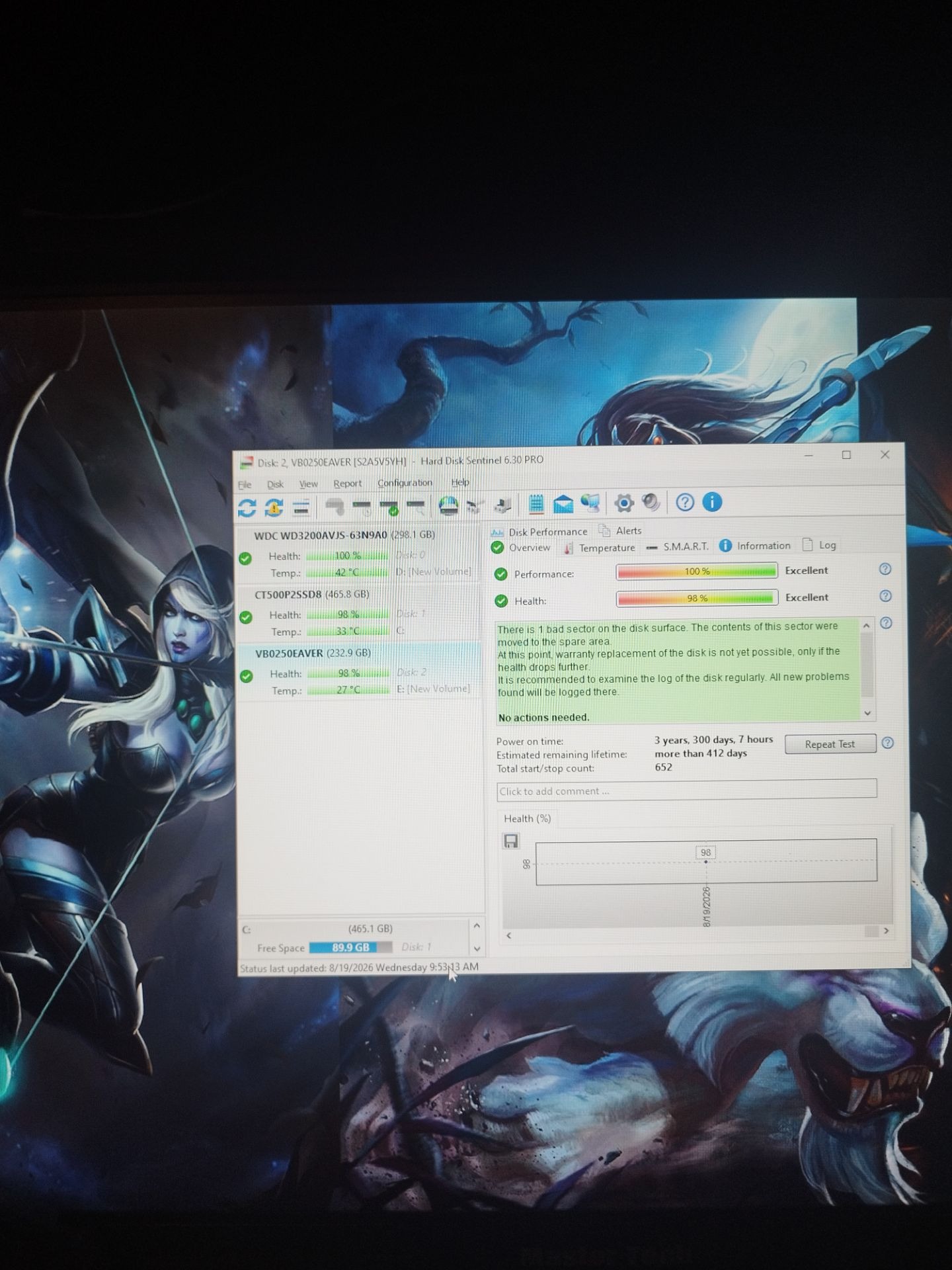Open the Disk menu
This screenshot has height=1270, width=952.
tap(275, 484)
